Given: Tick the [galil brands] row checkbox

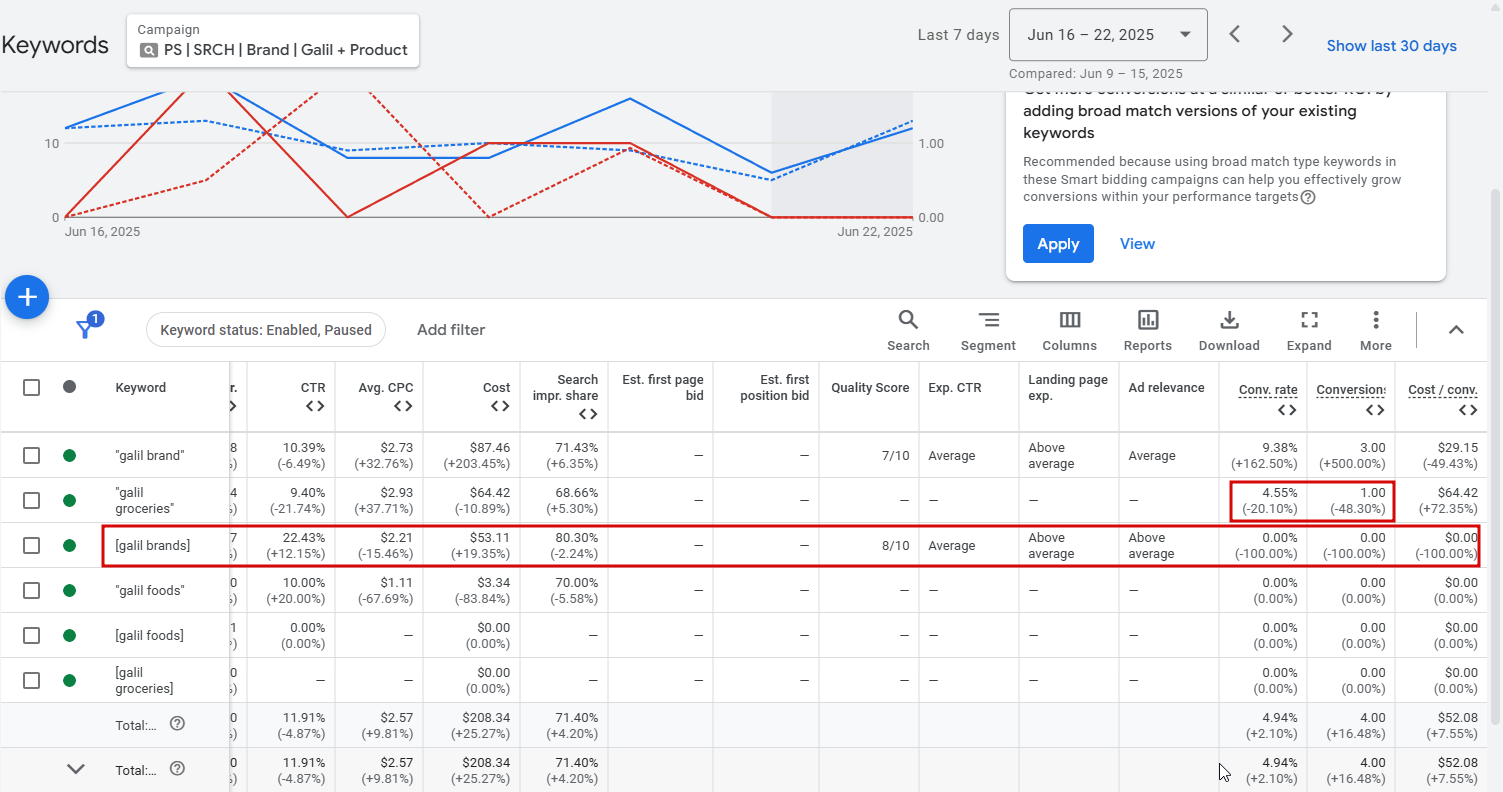Looking at the screenshot, I should click(x=32, y=545).
